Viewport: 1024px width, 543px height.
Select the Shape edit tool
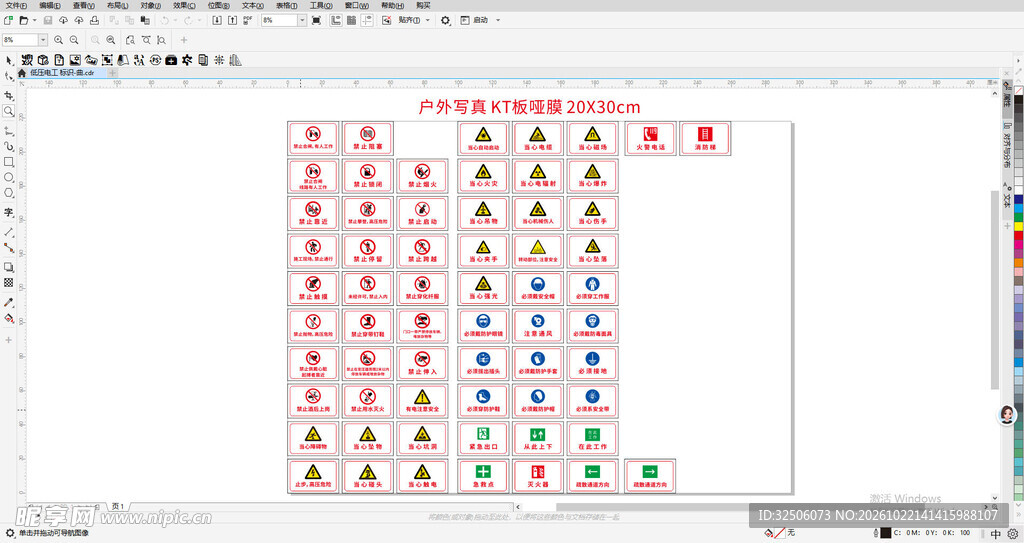8,76
